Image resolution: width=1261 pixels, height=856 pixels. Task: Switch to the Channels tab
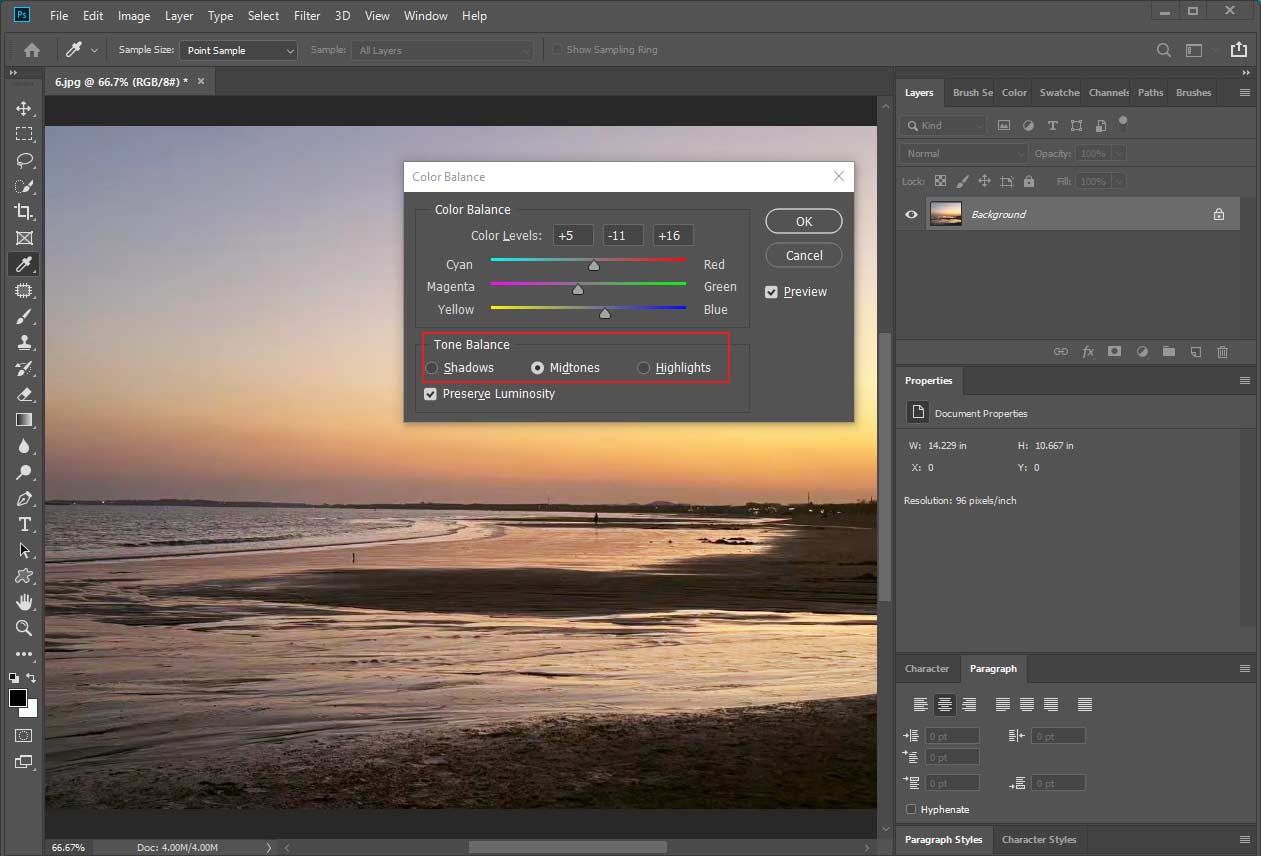pos(1107,92)
